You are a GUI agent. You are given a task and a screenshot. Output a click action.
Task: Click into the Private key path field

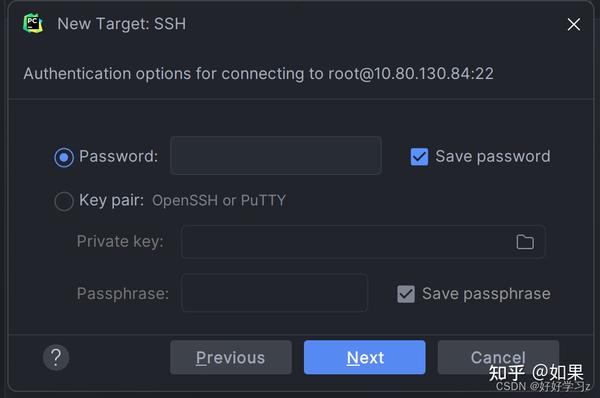[363, 242]
